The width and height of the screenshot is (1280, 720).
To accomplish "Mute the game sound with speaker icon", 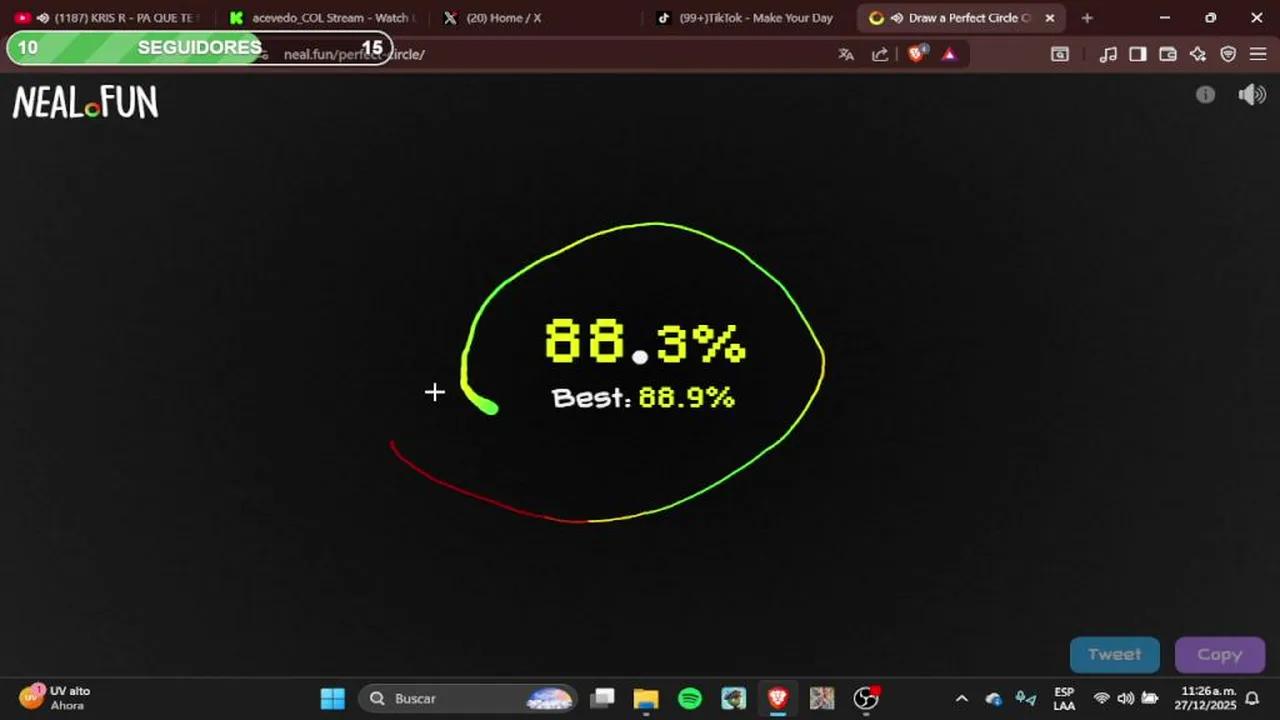I will pyautogui.click(x=1251, y=95).
